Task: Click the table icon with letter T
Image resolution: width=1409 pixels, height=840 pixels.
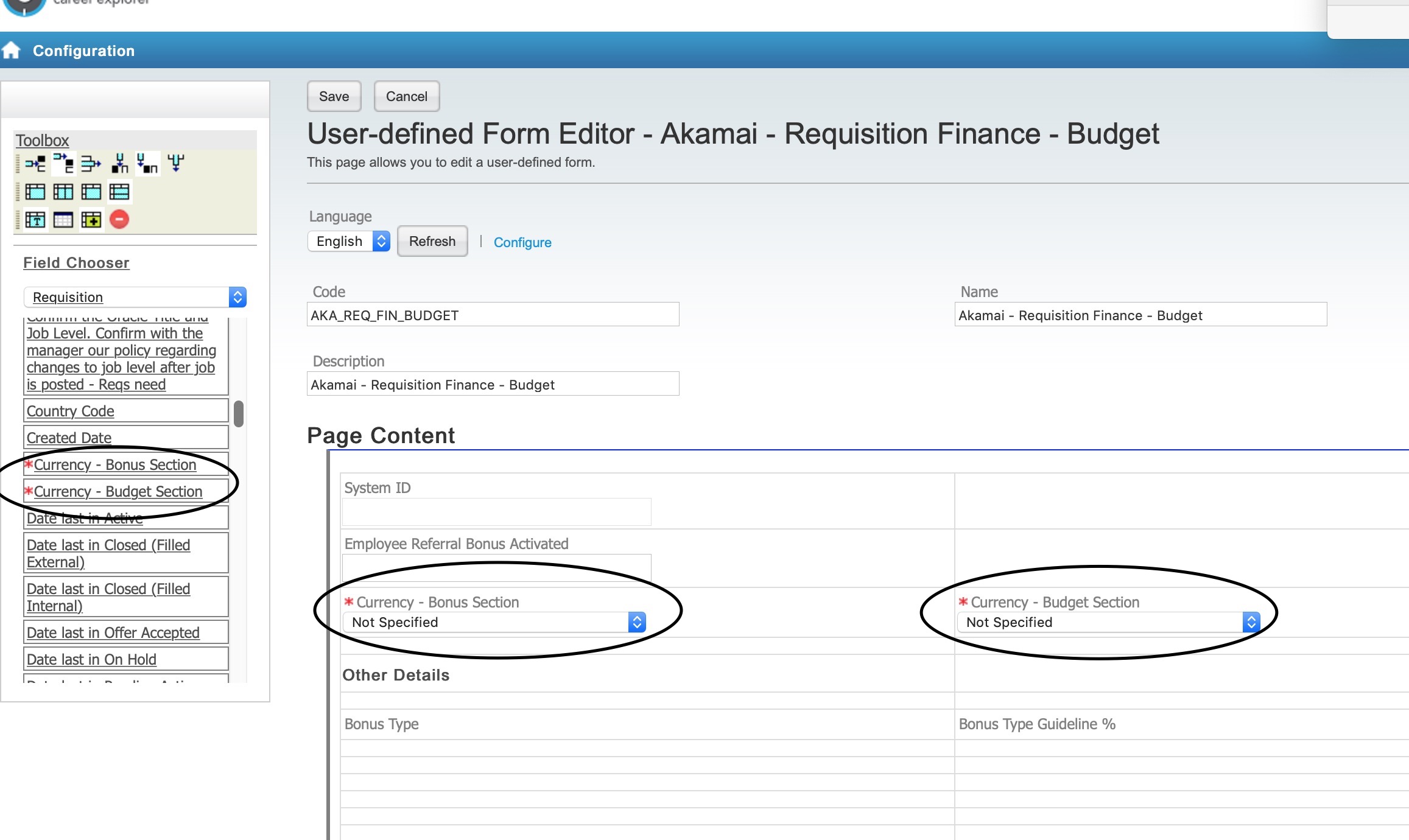Action: pos(35,220)
